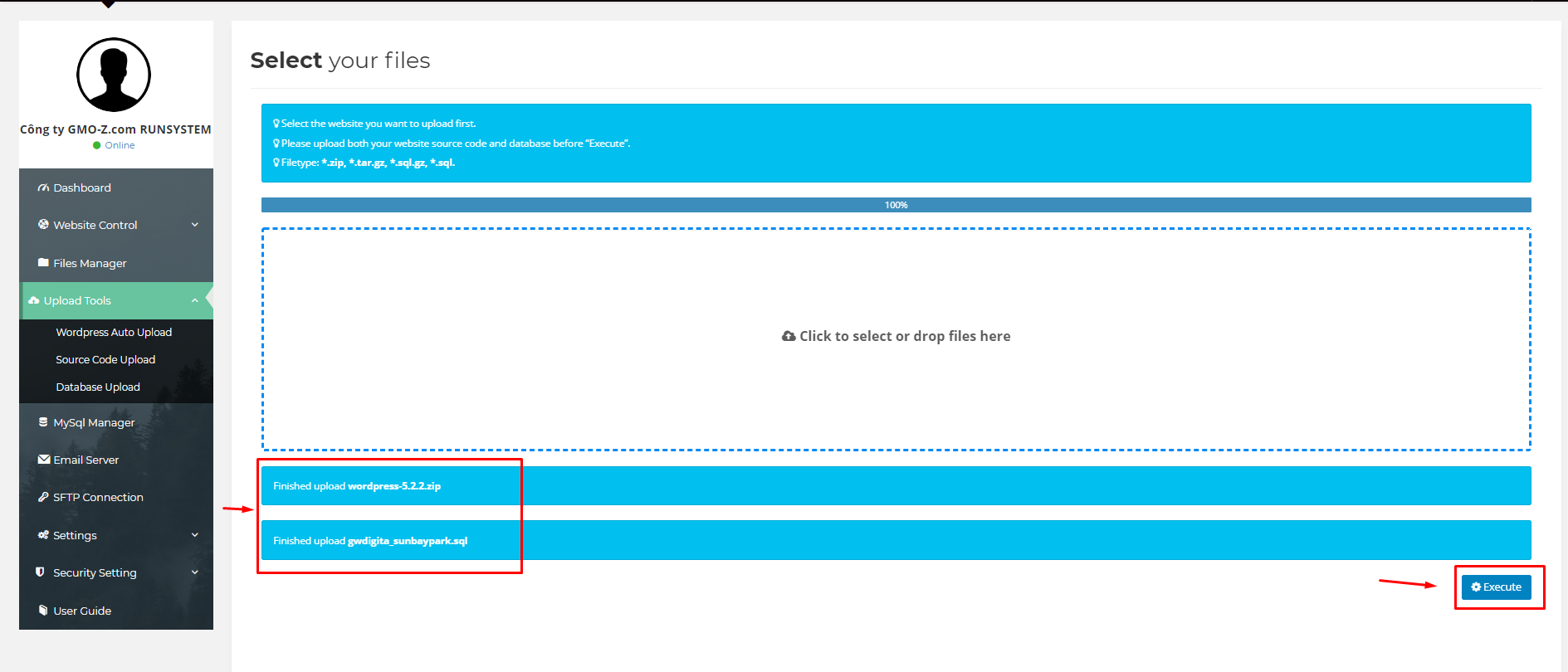Click the Dashboard gauge icon
Viewport: 1568px width, 672px height.
click(x=43, y=188)
